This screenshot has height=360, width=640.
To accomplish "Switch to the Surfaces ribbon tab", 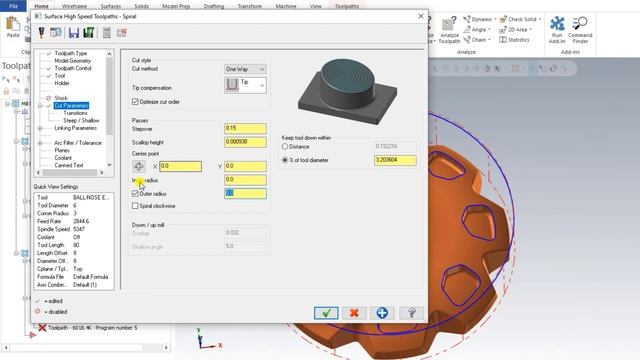I will (x=111, y=7).
